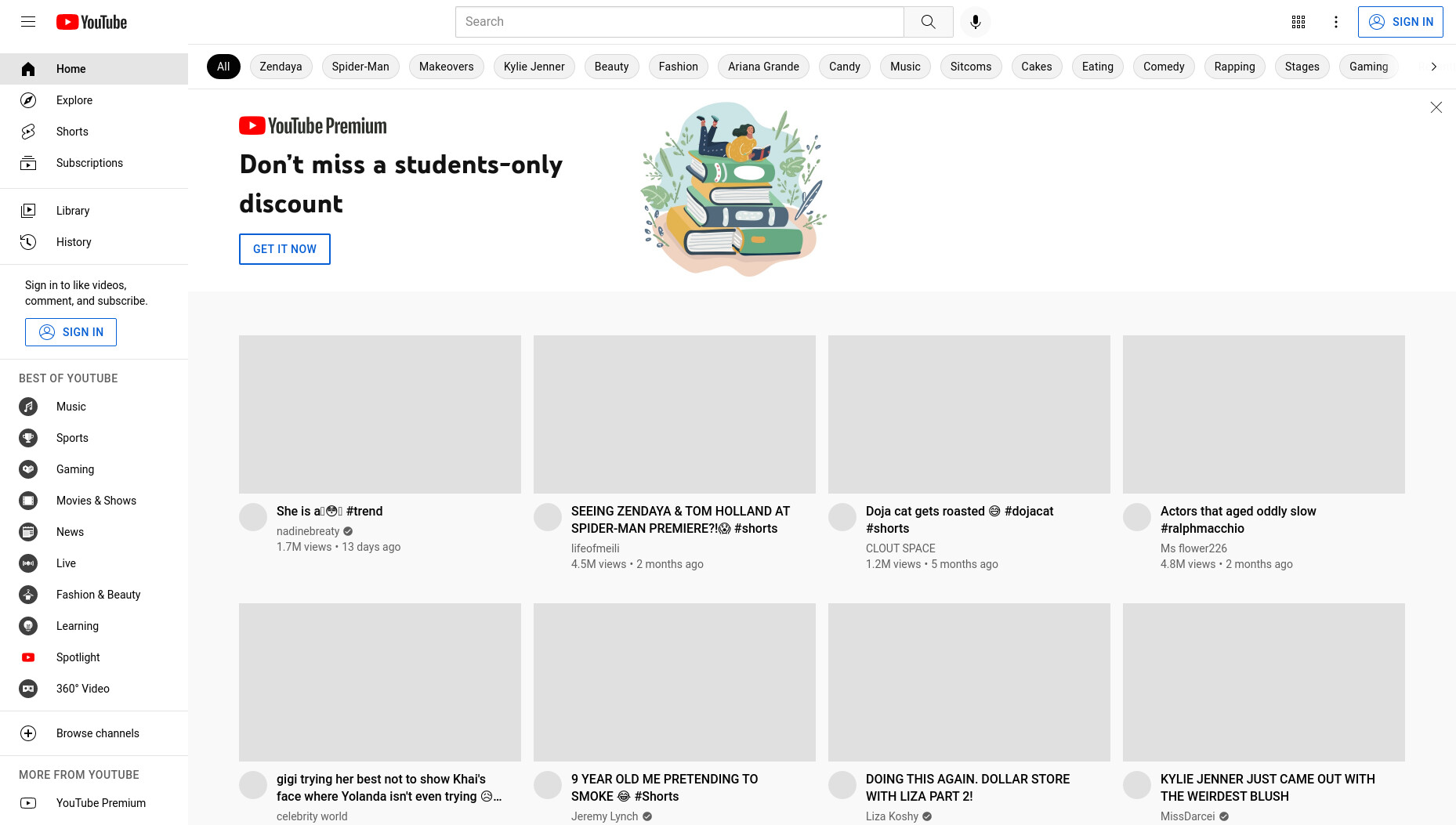This screenshot has height=825, width=1456.
Task: Select the Candy filter chip
Action: [845, 67]
